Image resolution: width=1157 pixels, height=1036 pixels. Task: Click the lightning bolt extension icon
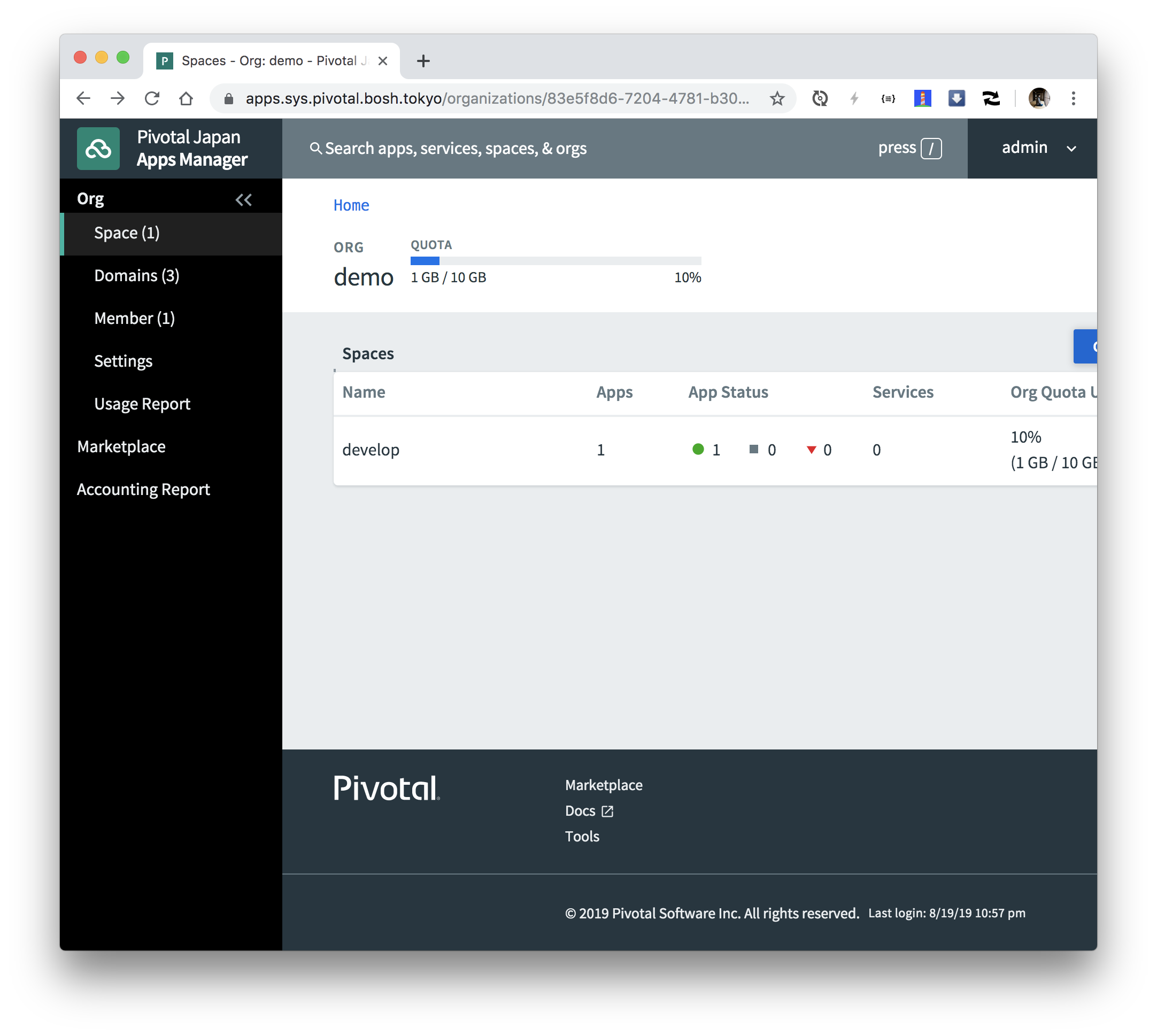pos(854,98)
